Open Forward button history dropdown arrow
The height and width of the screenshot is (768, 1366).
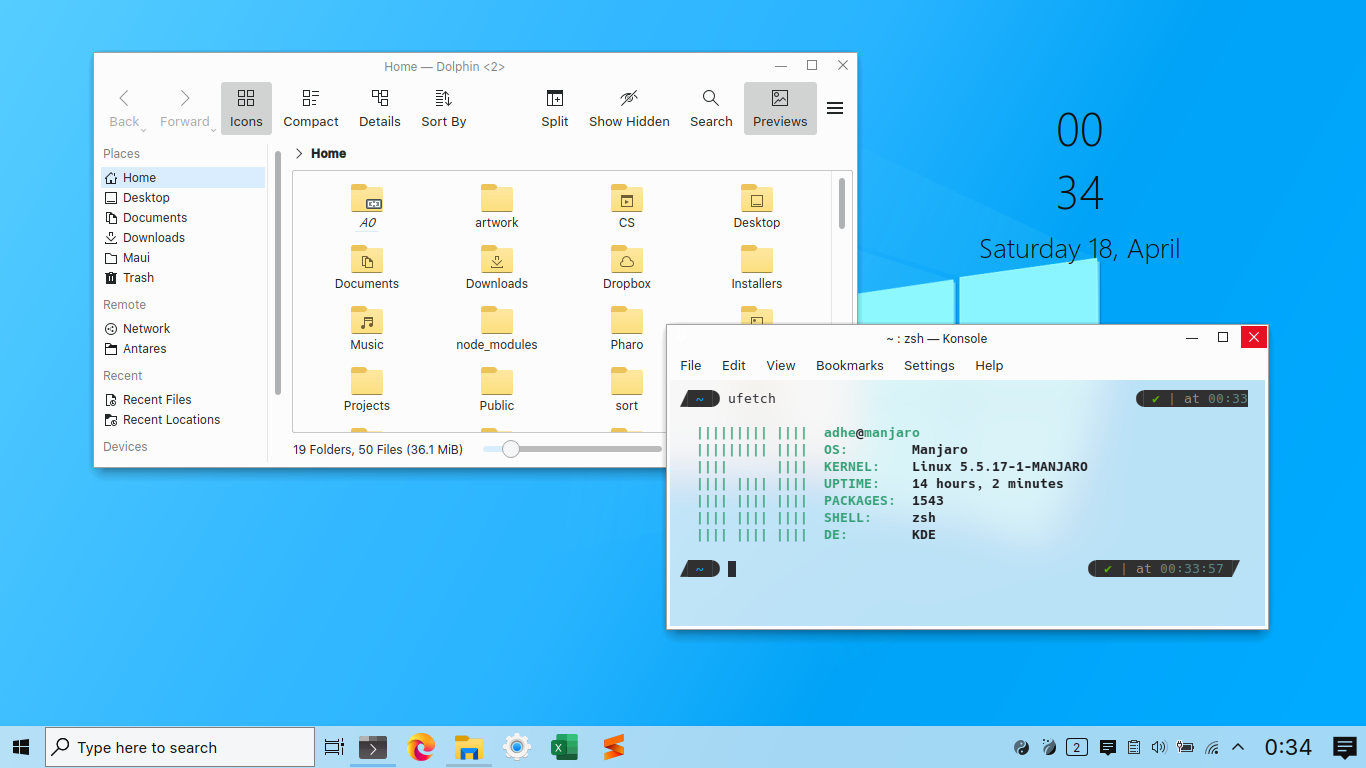pos(214,129)
